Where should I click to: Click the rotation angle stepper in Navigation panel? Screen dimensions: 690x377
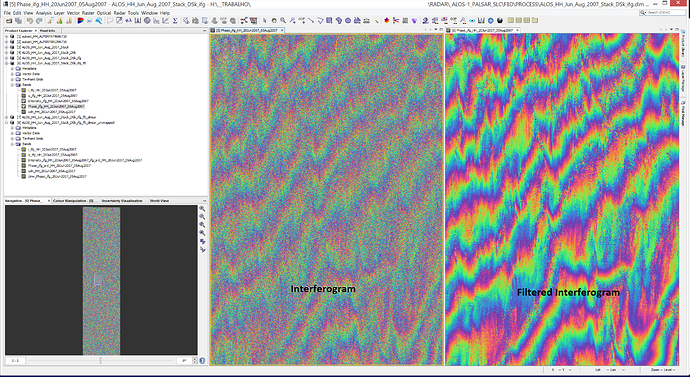[x=195, y=361]
